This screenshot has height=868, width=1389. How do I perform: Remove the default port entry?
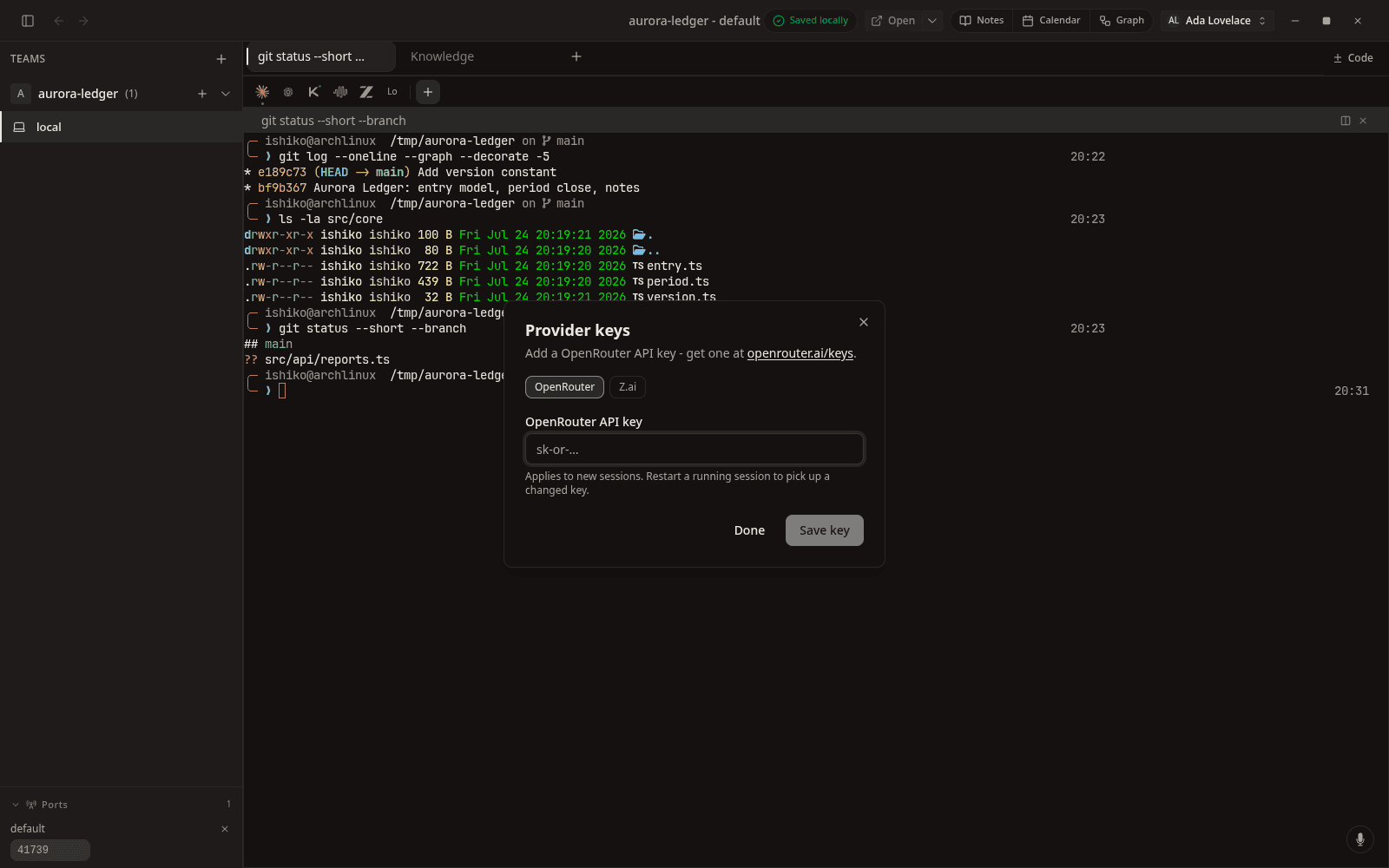(225, 829)
